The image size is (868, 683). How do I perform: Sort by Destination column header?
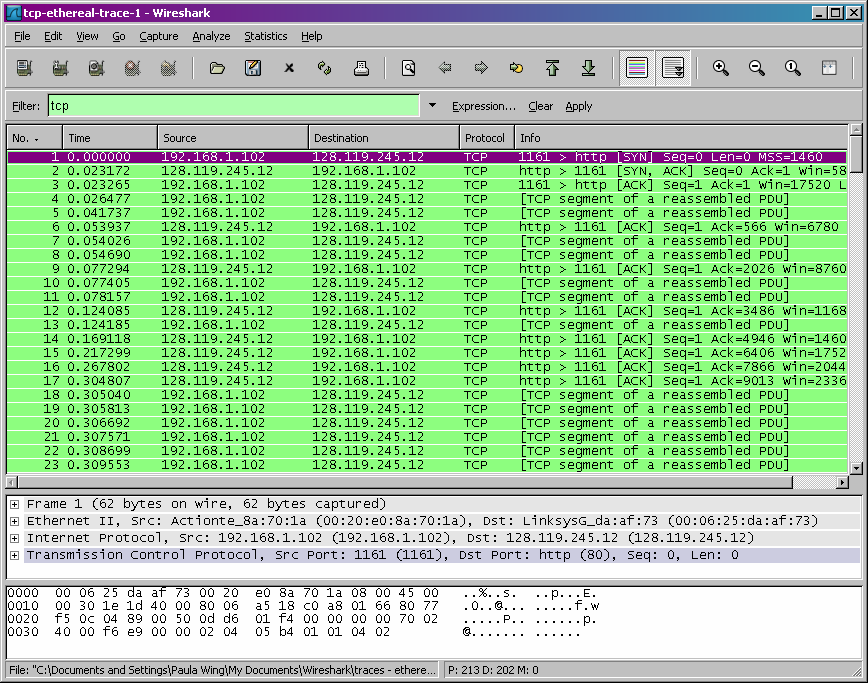coord(384,138)
